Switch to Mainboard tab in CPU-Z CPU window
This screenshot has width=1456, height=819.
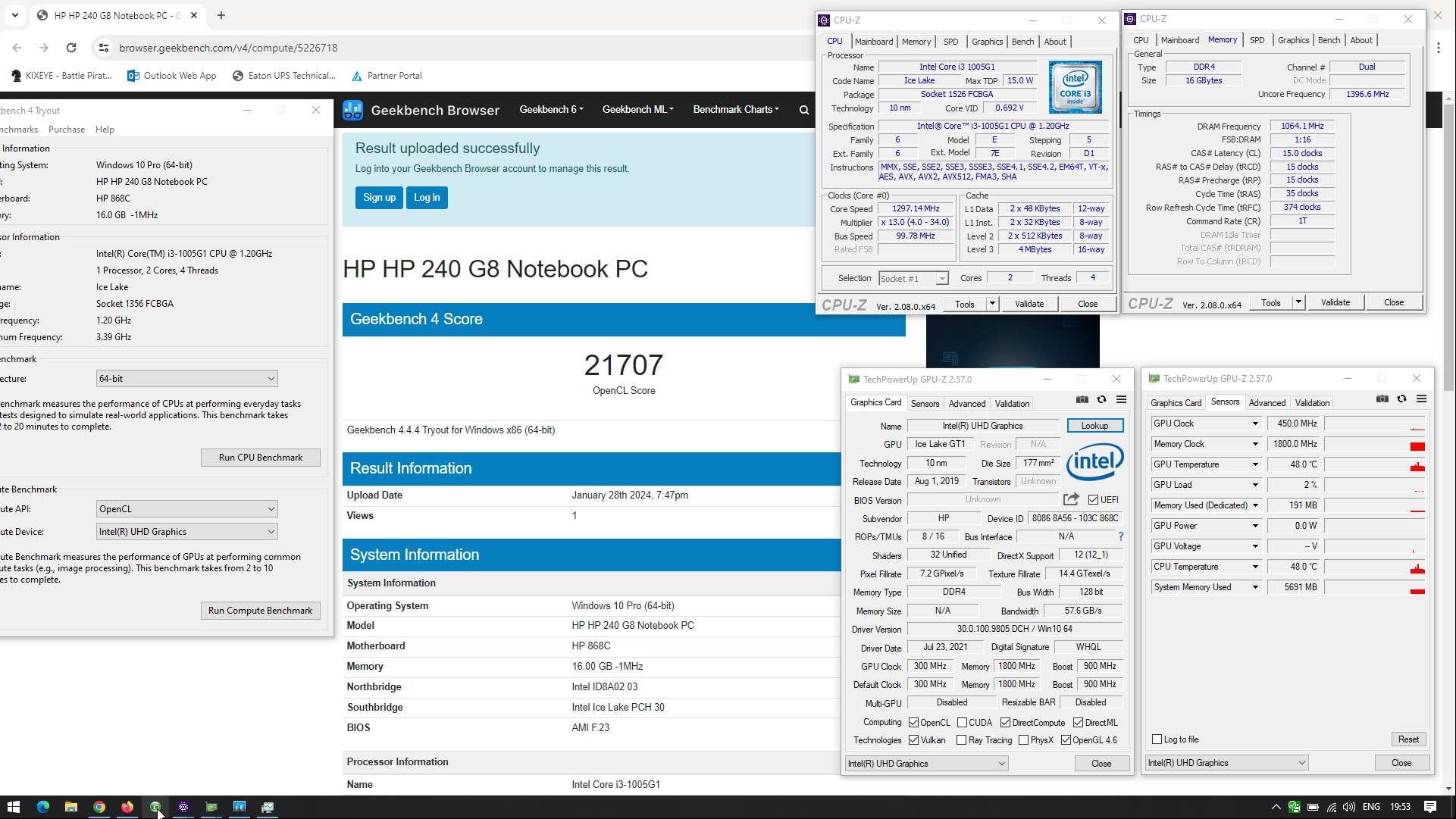(x=874, y=42)
